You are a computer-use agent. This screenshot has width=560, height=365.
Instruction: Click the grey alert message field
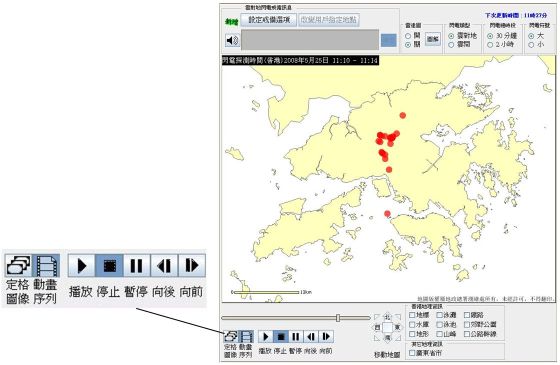pyautogui.click(x=310, y=40)
